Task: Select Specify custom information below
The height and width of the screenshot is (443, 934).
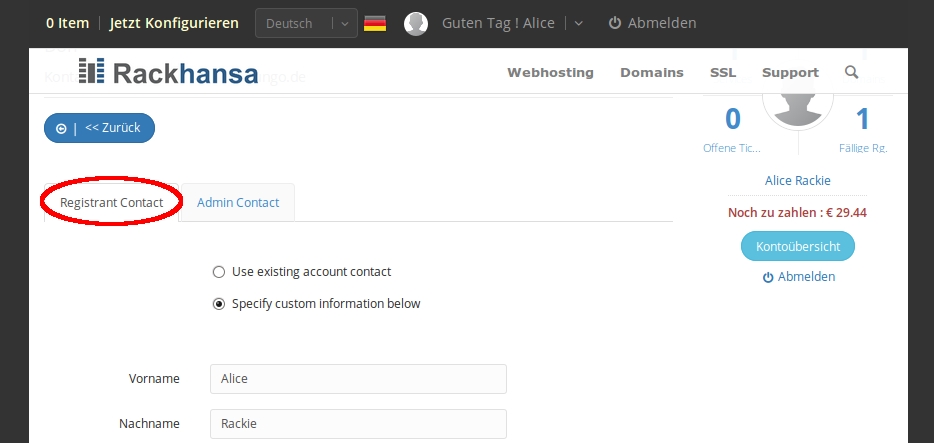Action: click(x=219, y=304)
